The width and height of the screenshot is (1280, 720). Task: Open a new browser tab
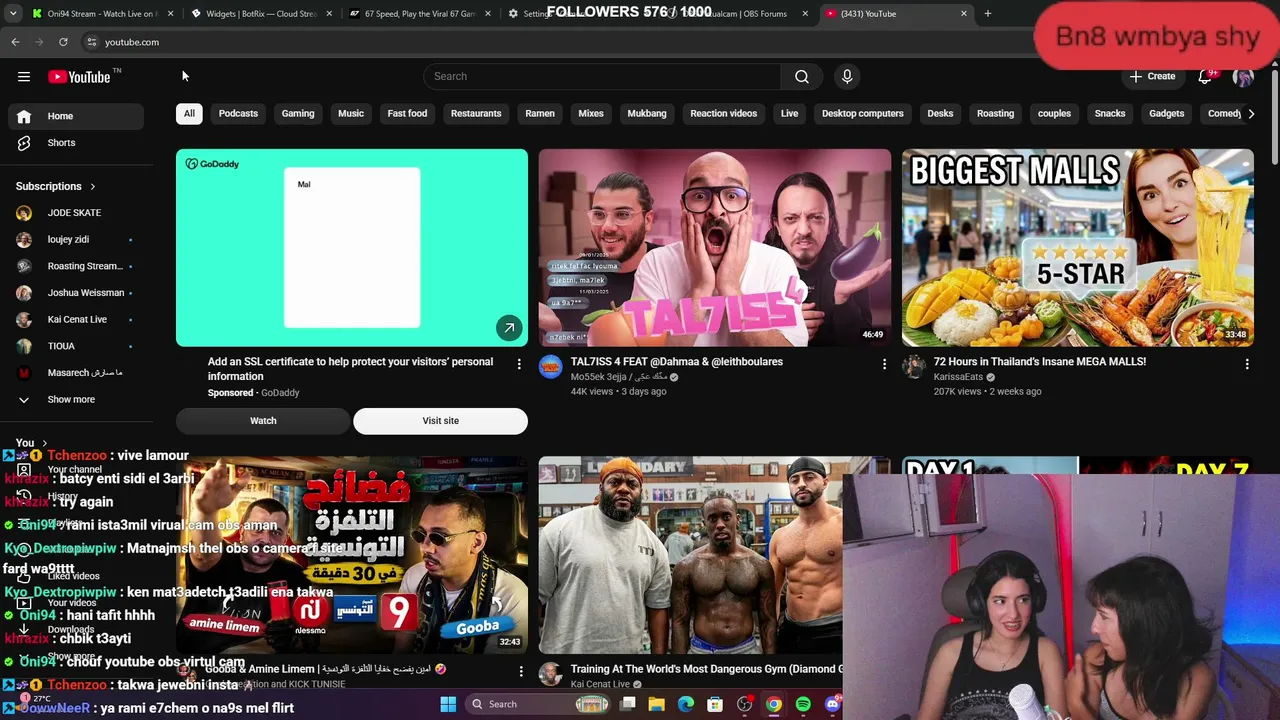988,14
